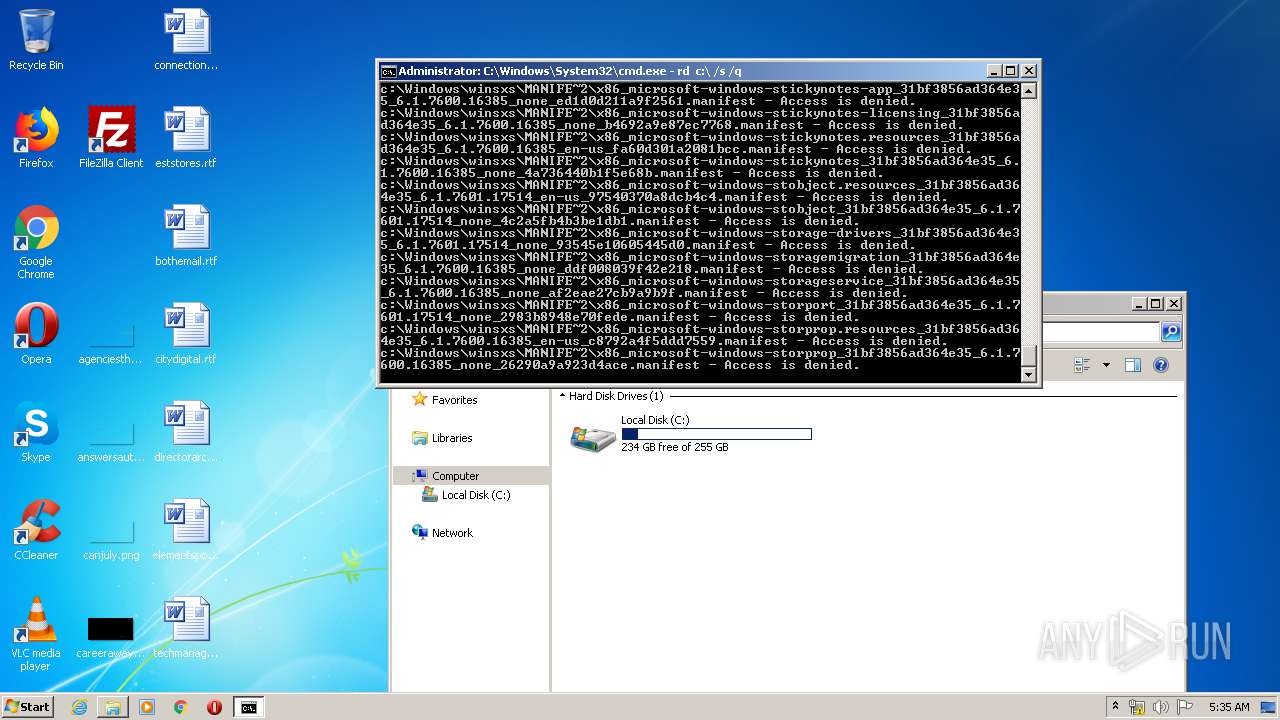Image resolution: width=1280 pixels, height=720 pixels.
Task: Close the Explorer window
Action: point(1174,304)
